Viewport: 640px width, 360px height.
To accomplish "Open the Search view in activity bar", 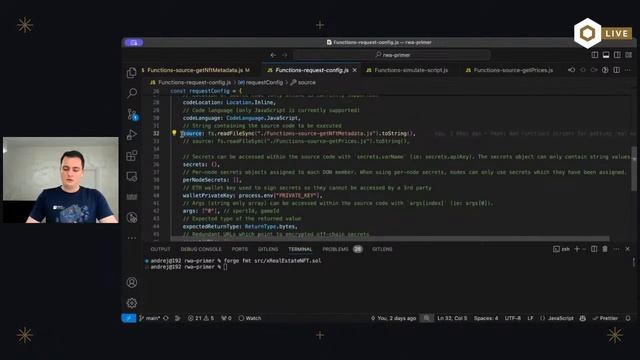I will (131, 93).
